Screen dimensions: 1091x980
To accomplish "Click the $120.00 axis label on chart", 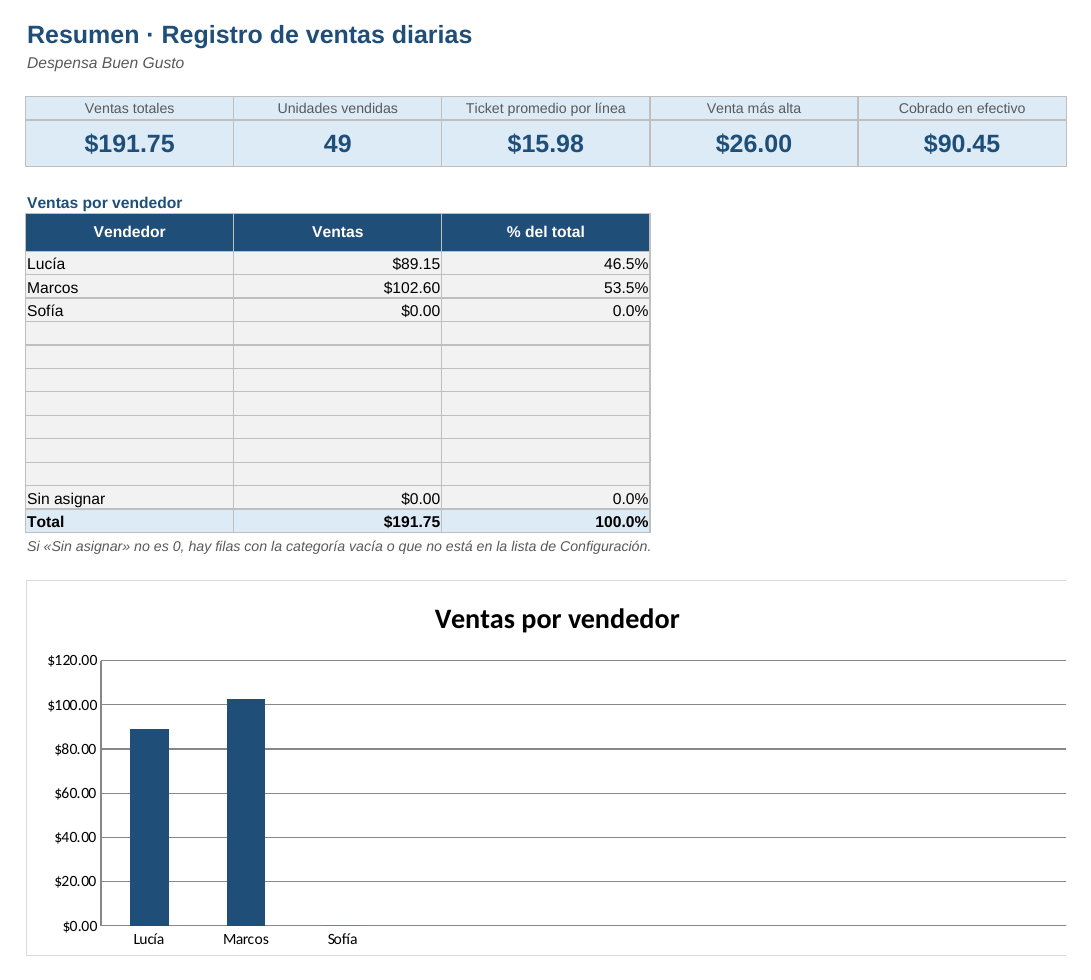I will pyautogui.click(x=72, y=660).
